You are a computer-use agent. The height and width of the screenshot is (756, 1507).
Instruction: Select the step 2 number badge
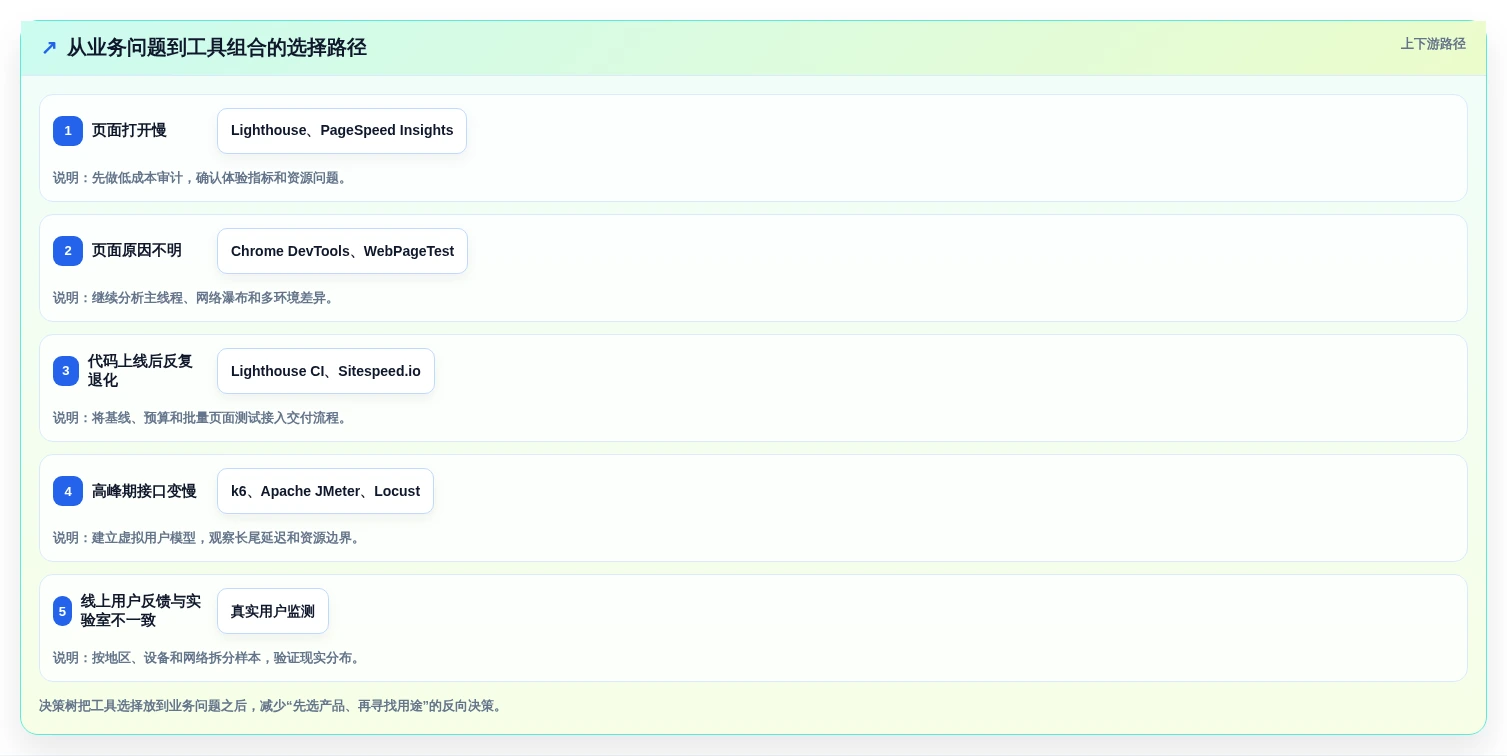68,251
